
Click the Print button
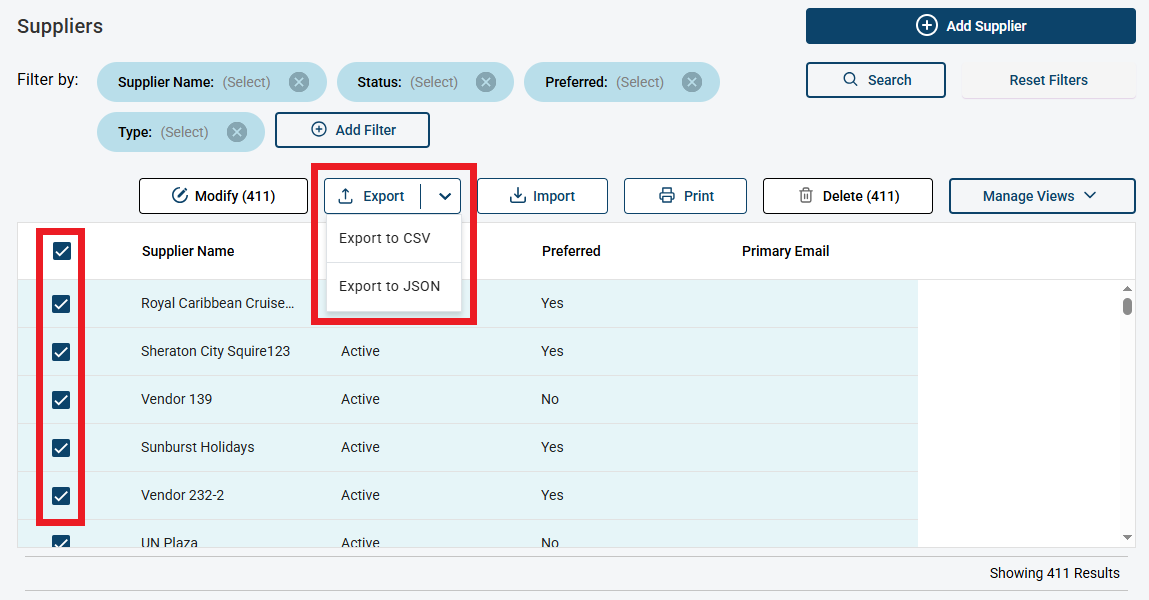pyautogui.click(x=685, y=196)
